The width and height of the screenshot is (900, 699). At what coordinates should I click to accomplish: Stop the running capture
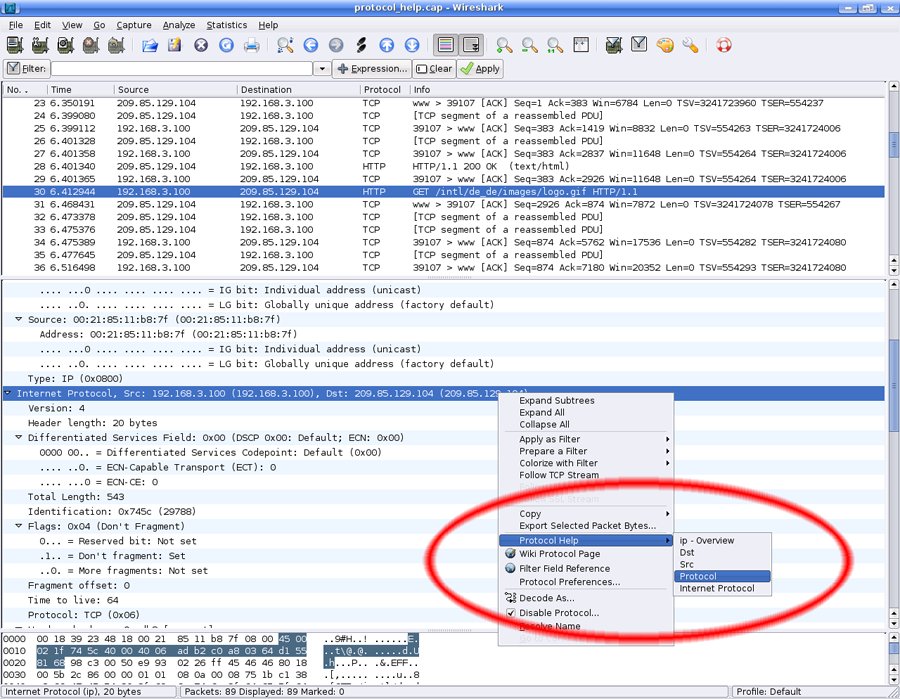tap(91, 45)
